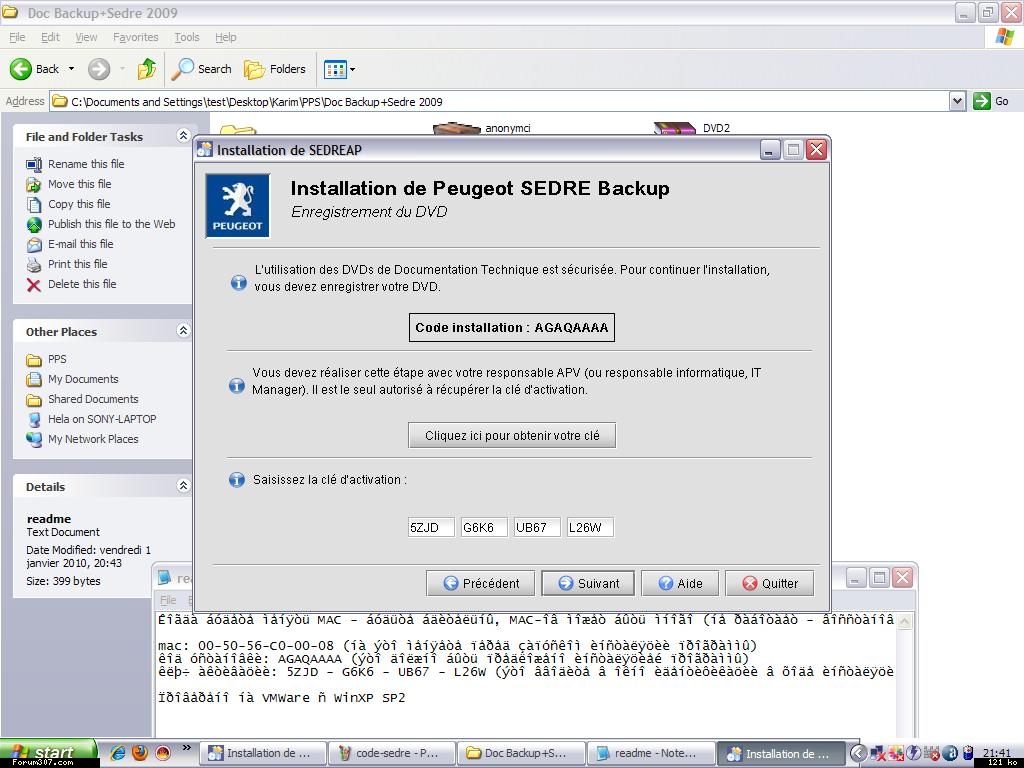Open My Documents from Other Places
Screen dimensions: 1024x768
pos(83,379)
